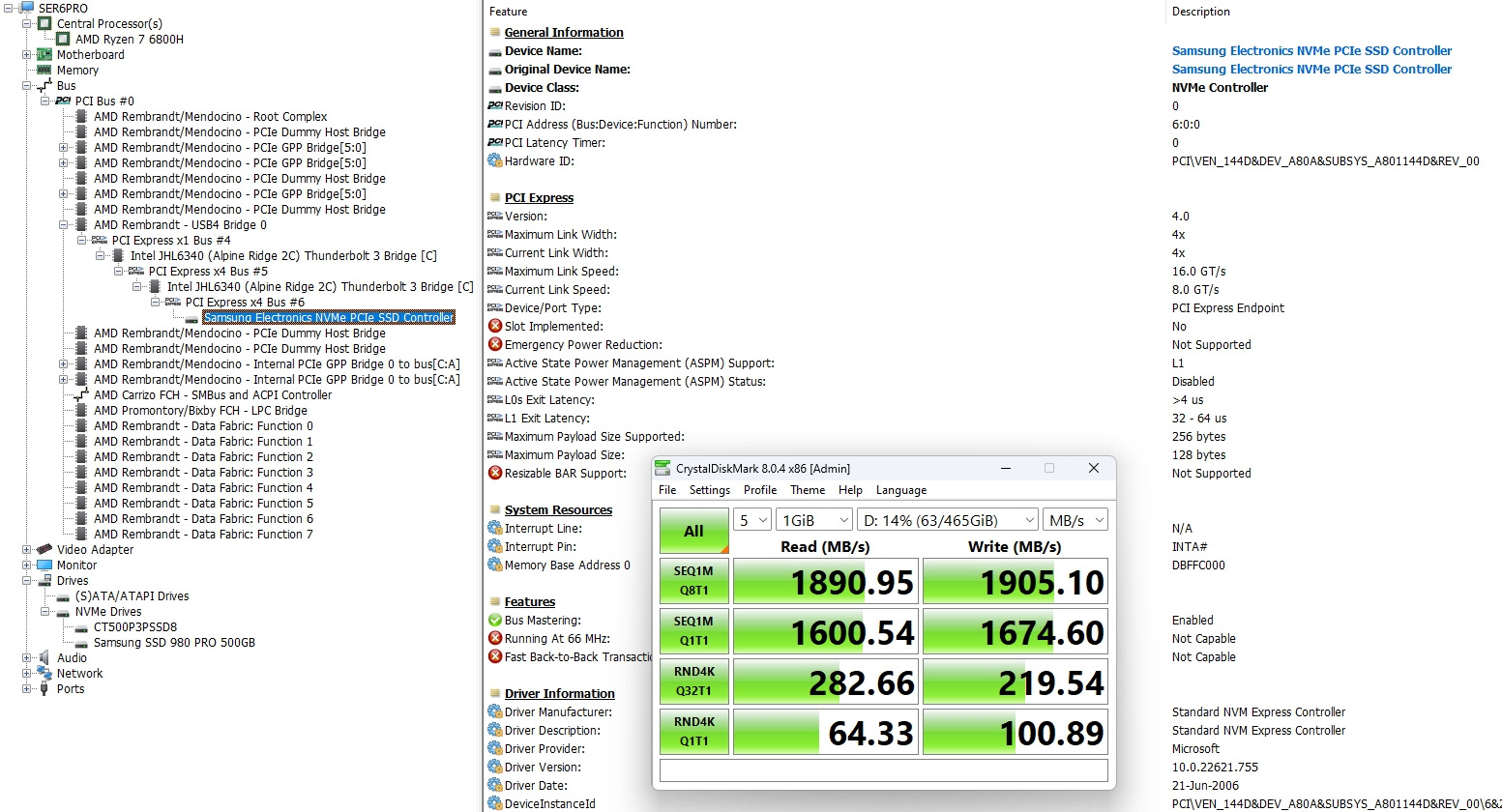
Task: Click the red X icon for Slot Implemented
Action: (495, 326)
